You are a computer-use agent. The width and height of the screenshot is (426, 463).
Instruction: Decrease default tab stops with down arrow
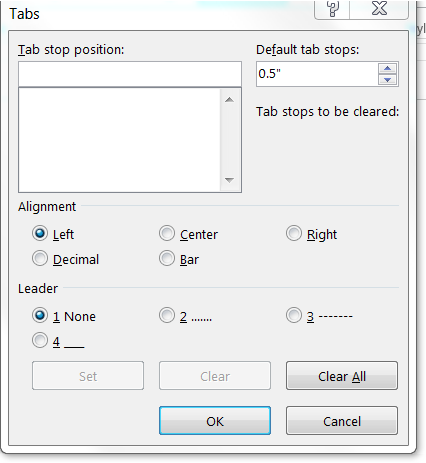387,80
